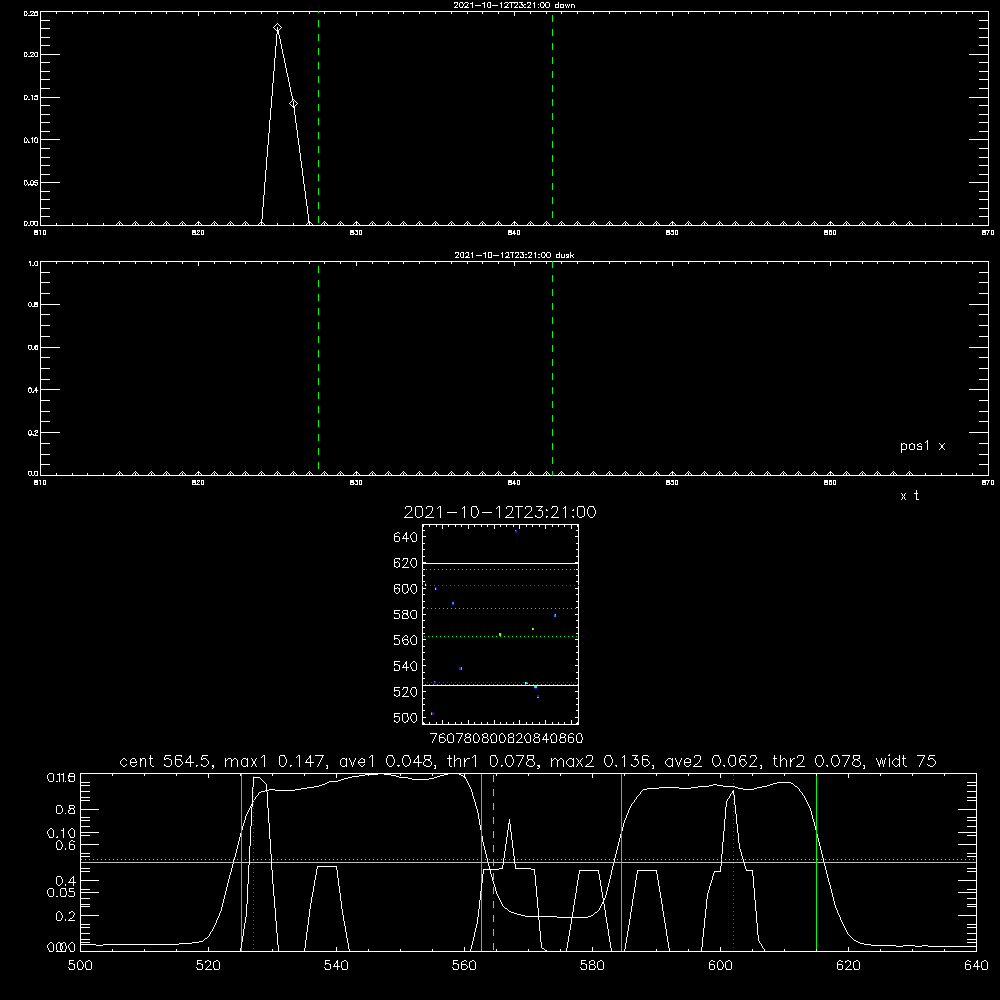Screen dimensions: 1000x1000
Task: Click the 520 y-axis label of scatter plot
Action: point(406,692)
